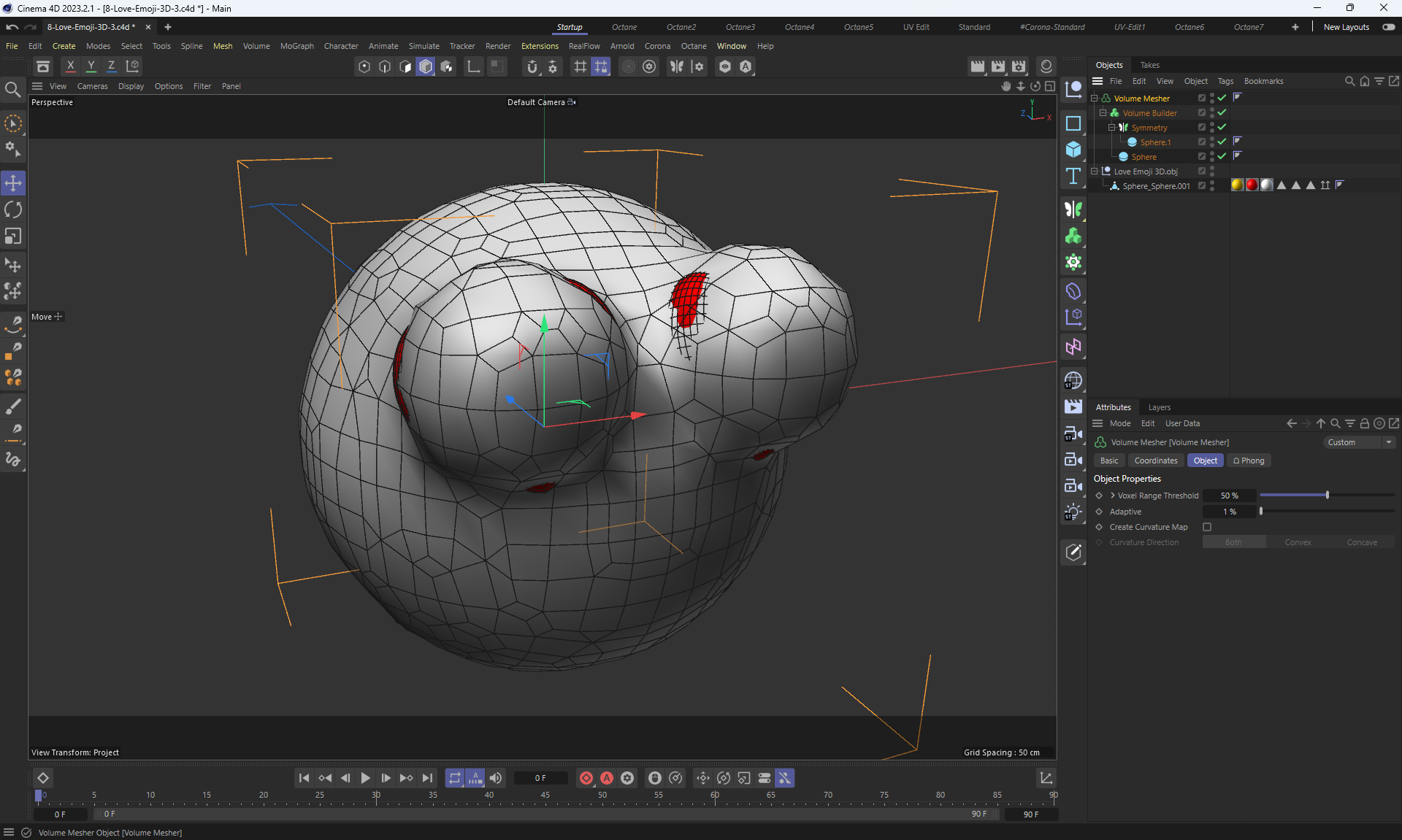The image size is (1402, 840).
Task: Toggle X axis lock
Action: pyautogui.click(x=70, y=66)
